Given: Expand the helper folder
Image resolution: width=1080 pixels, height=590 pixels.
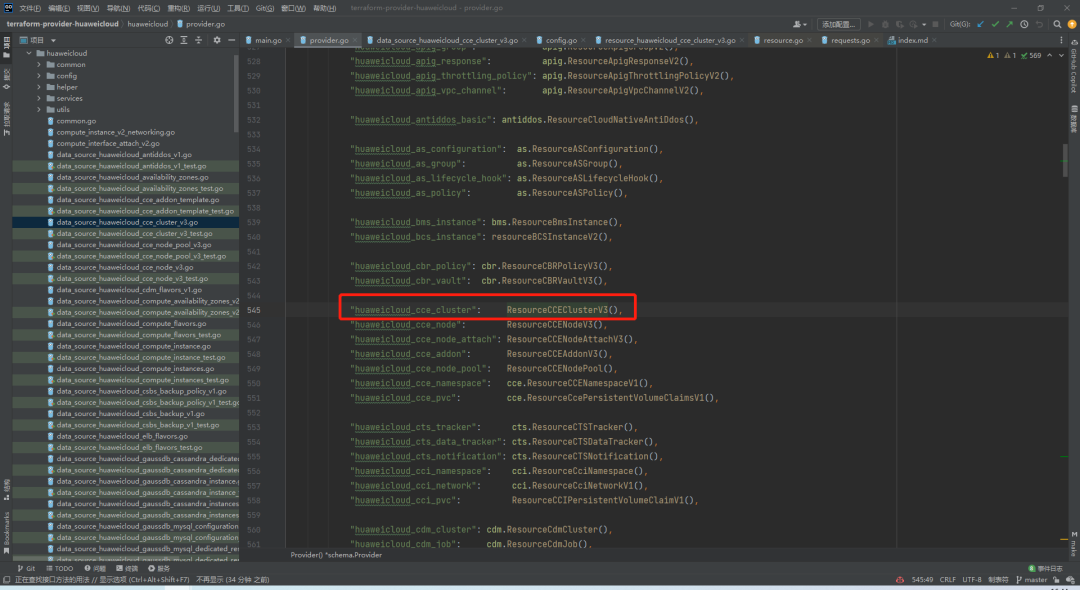Looking at the screenshot, I should point(39,87).
